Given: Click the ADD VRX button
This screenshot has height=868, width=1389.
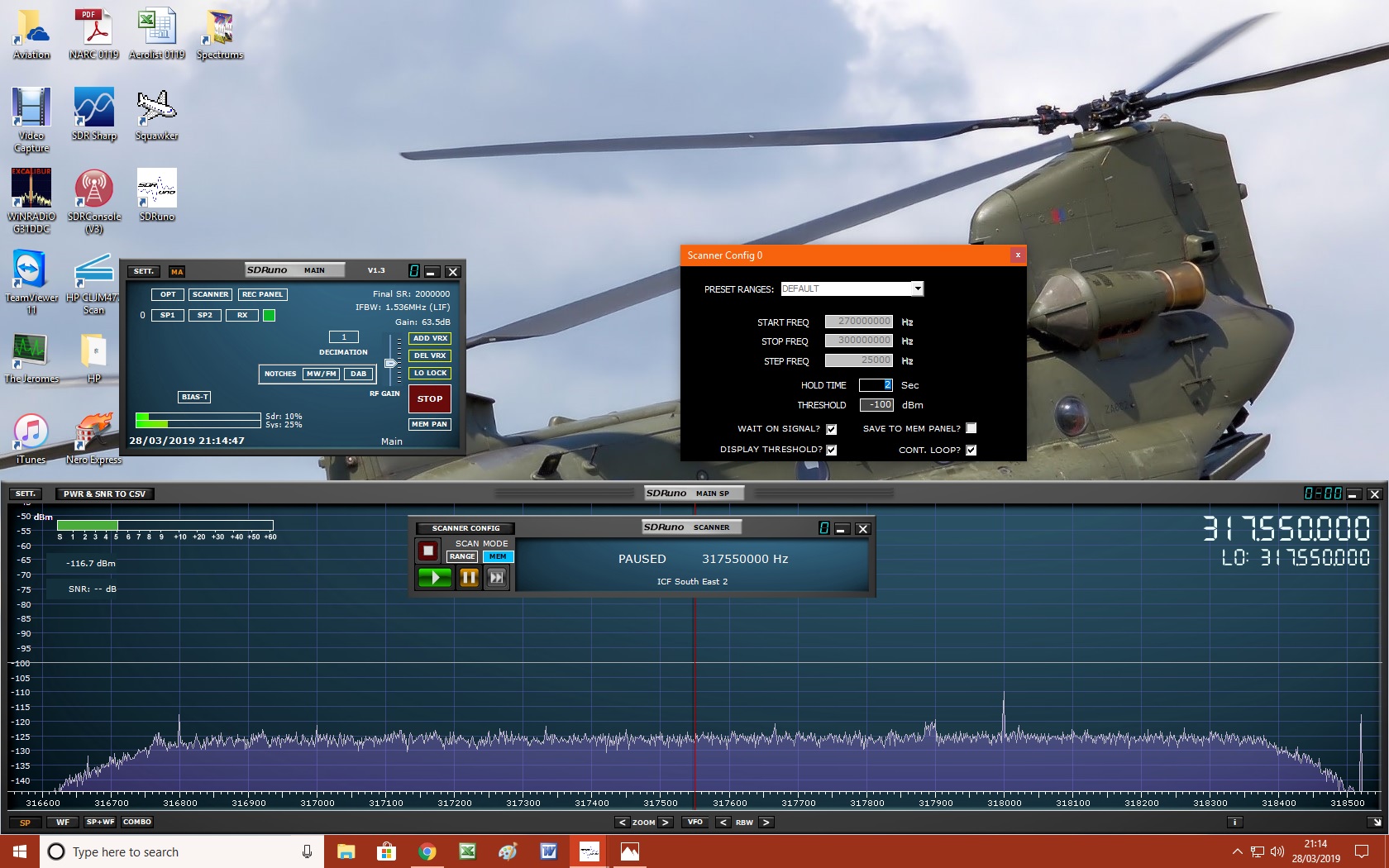Looking at the screenshot, I should coord(430,338).
